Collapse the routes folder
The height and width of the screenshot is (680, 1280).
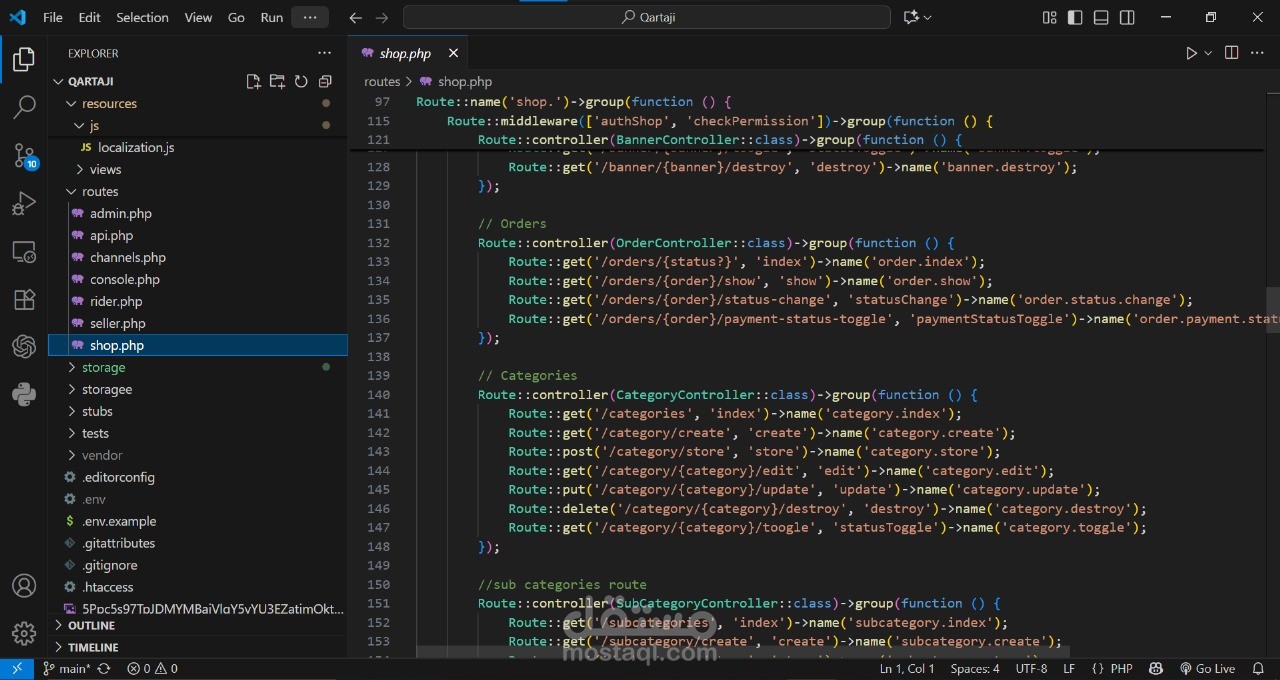pos(99,191)
